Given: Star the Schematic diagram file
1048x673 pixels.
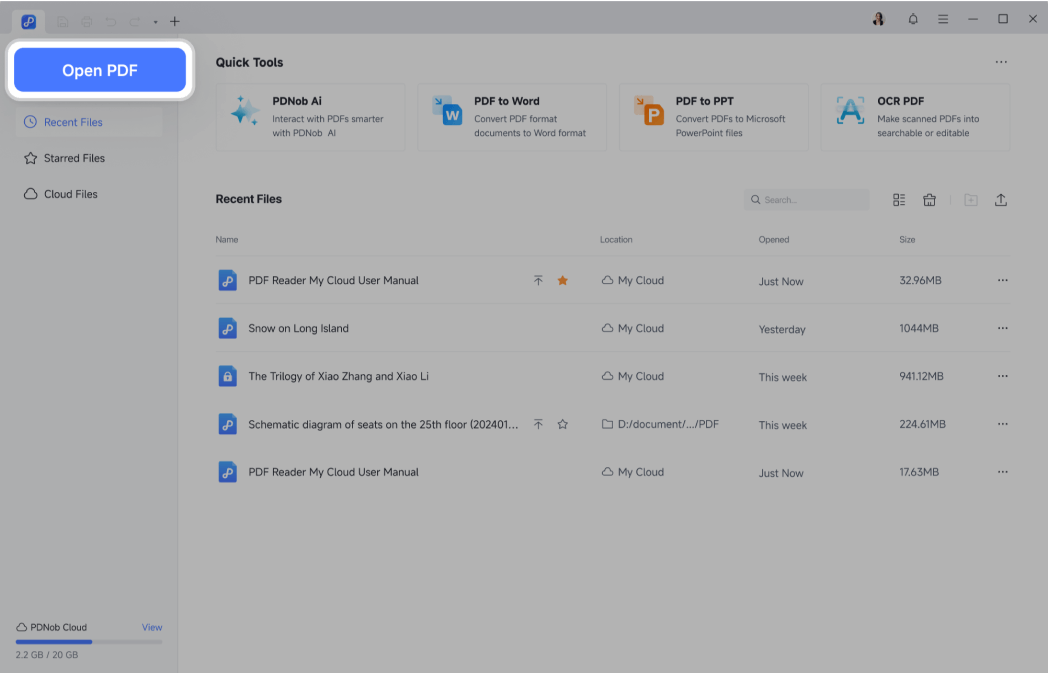Looking at the screenshot, I should click(x=563, y=424).
